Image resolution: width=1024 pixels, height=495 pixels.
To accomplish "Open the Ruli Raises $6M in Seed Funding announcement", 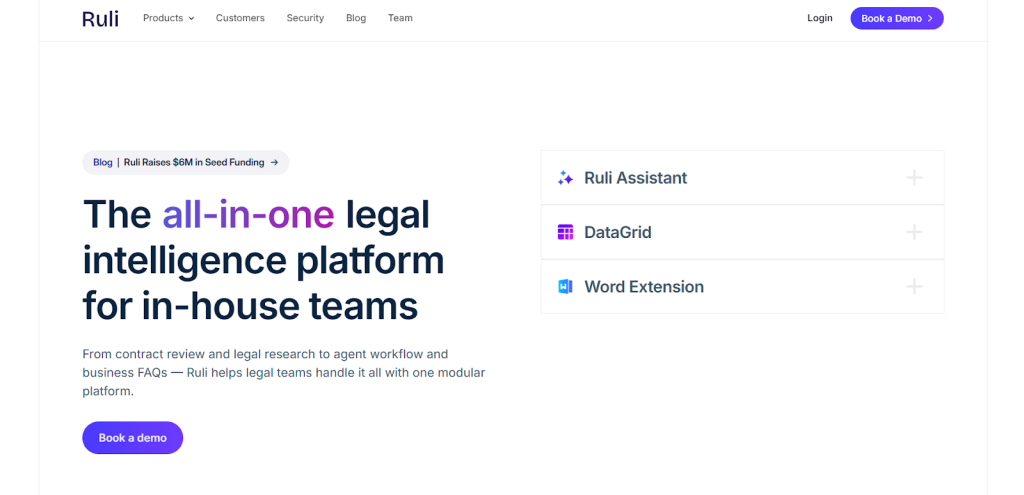I will [x=194, y=162].
